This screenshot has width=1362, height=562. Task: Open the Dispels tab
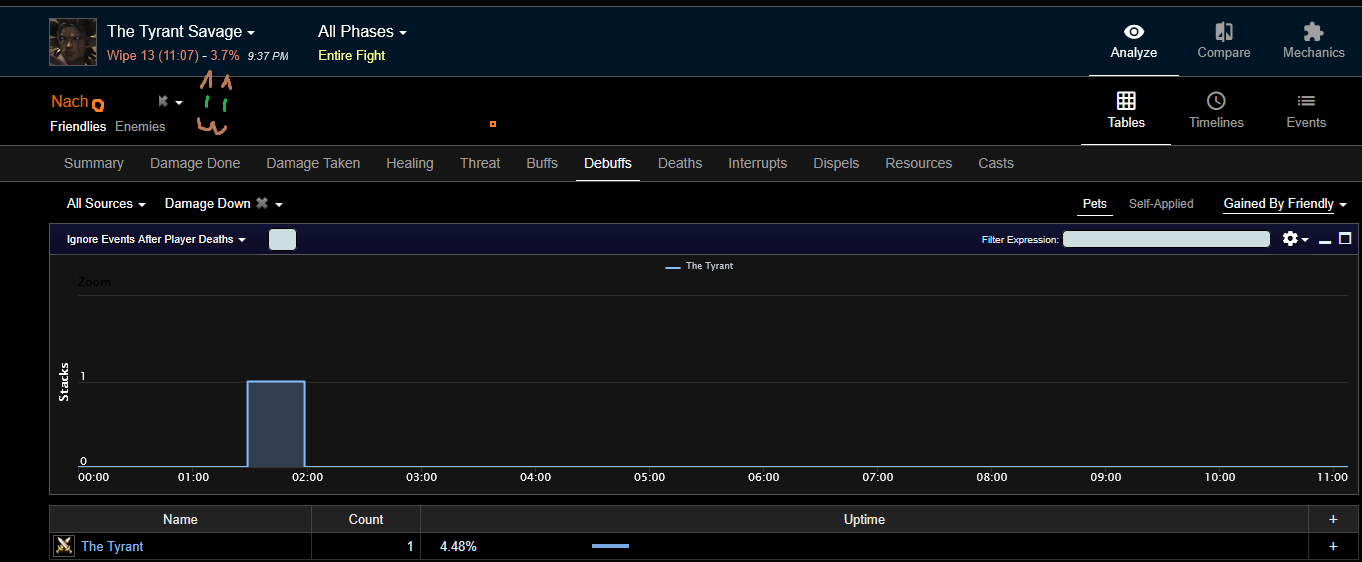coord(836,163)
